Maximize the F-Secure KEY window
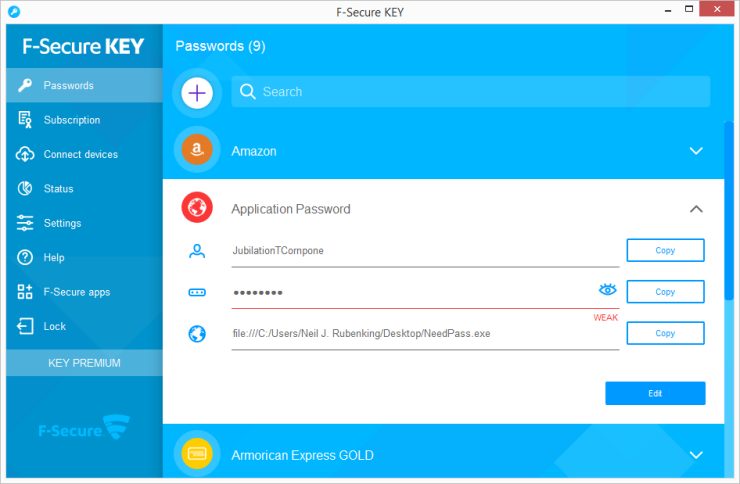This screenshot has width=740, height=484. [689, 9]
